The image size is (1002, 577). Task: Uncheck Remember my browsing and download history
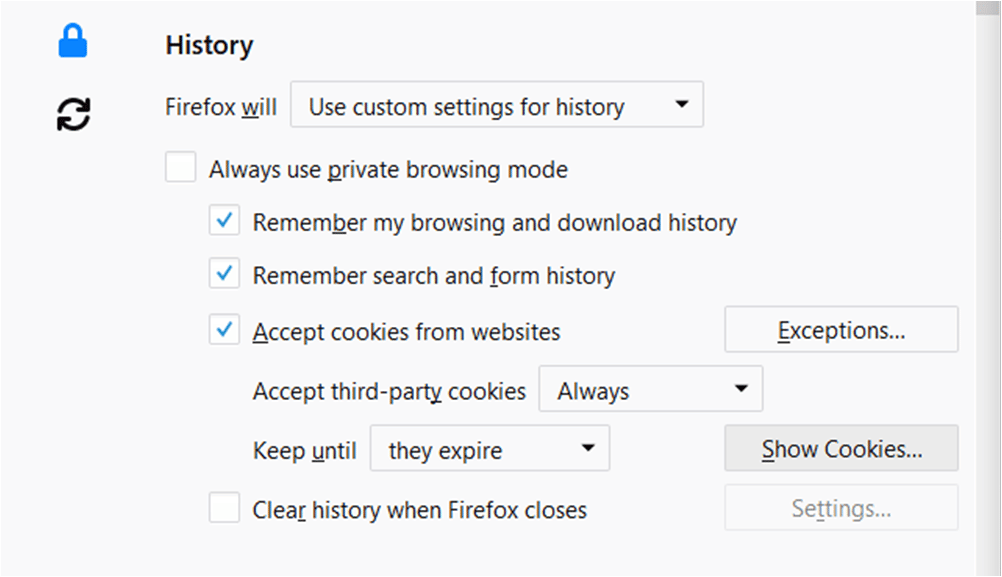coord(224,220)
